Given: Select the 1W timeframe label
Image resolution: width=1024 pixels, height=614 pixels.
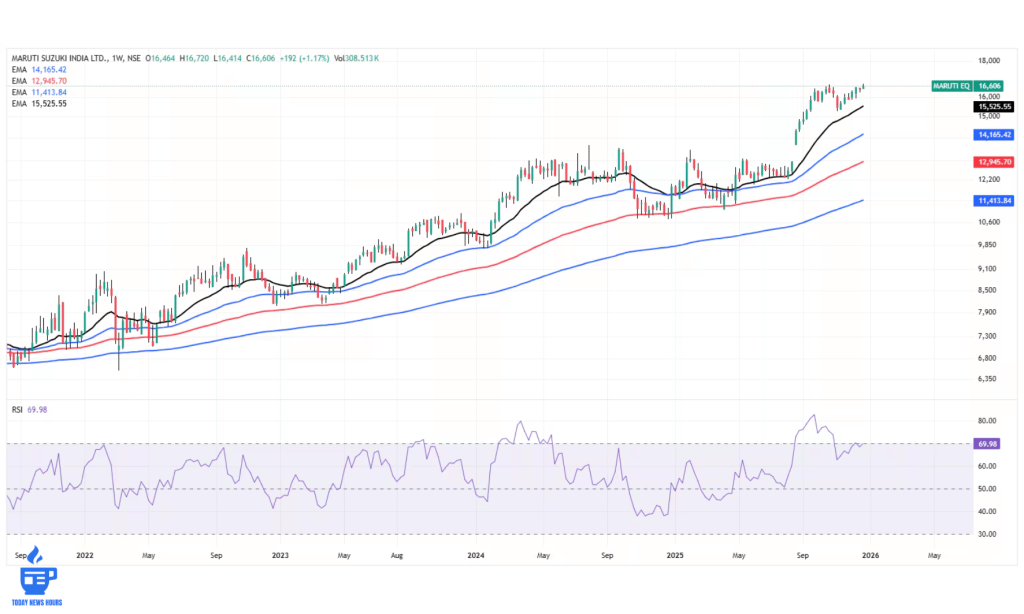Looking at the screenshot, I should pyautogui.click(x=116, y=59).
